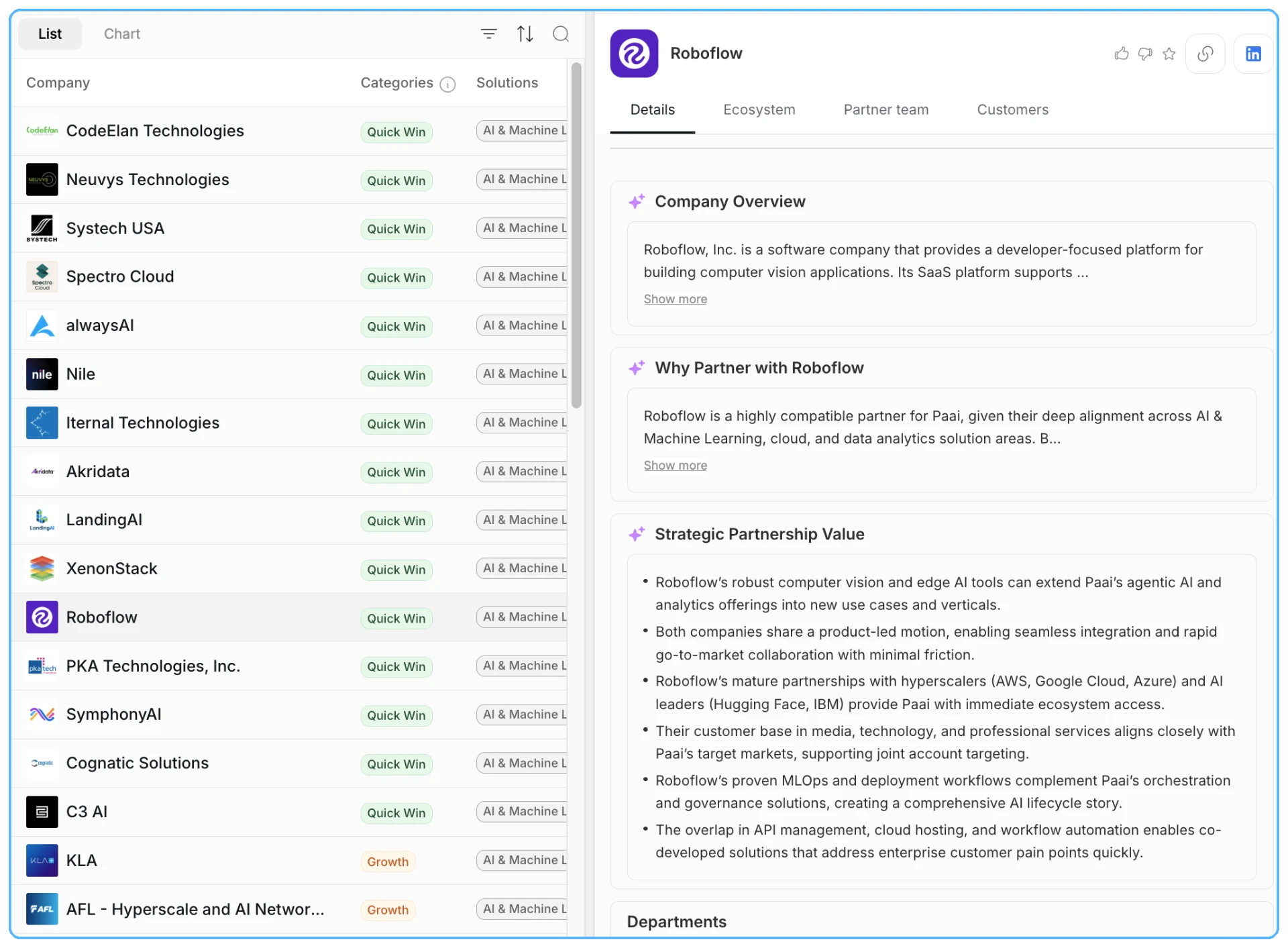Viewport: 1288px width, 948px height.
Task: Select the SymphonyAI company name
Action: pyautogui.click(x=114, y=715)
